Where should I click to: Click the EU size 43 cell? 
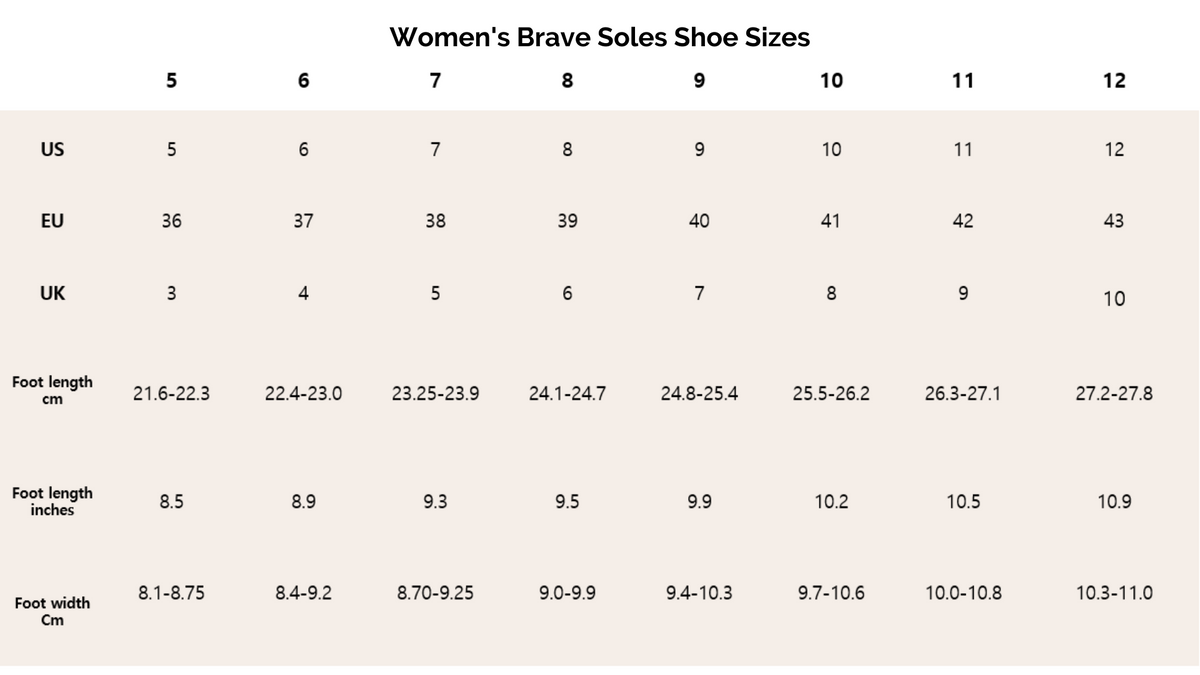[1114, 221]
